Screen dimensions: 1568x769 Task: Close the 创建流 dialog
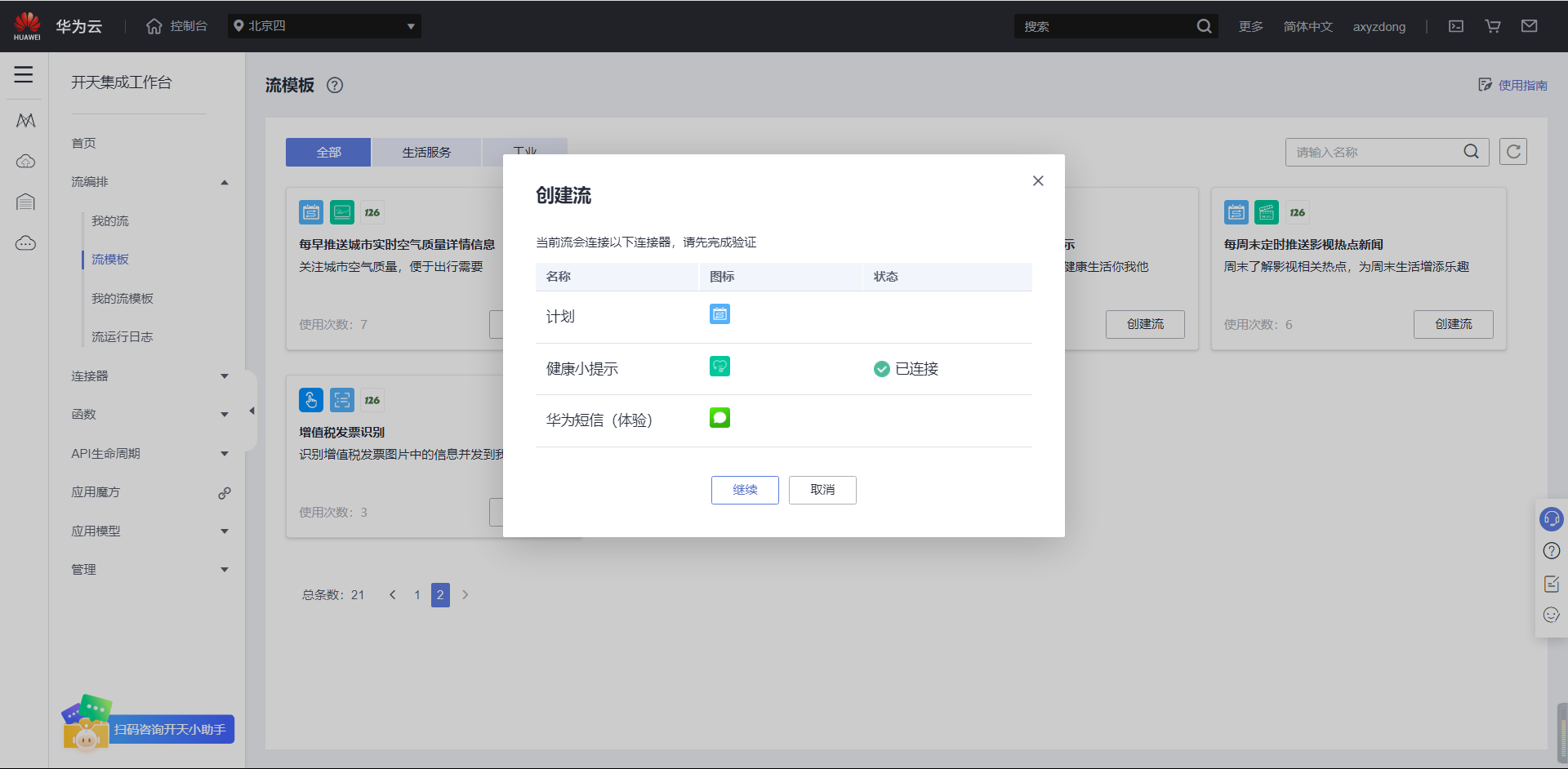click(1038, 180)
